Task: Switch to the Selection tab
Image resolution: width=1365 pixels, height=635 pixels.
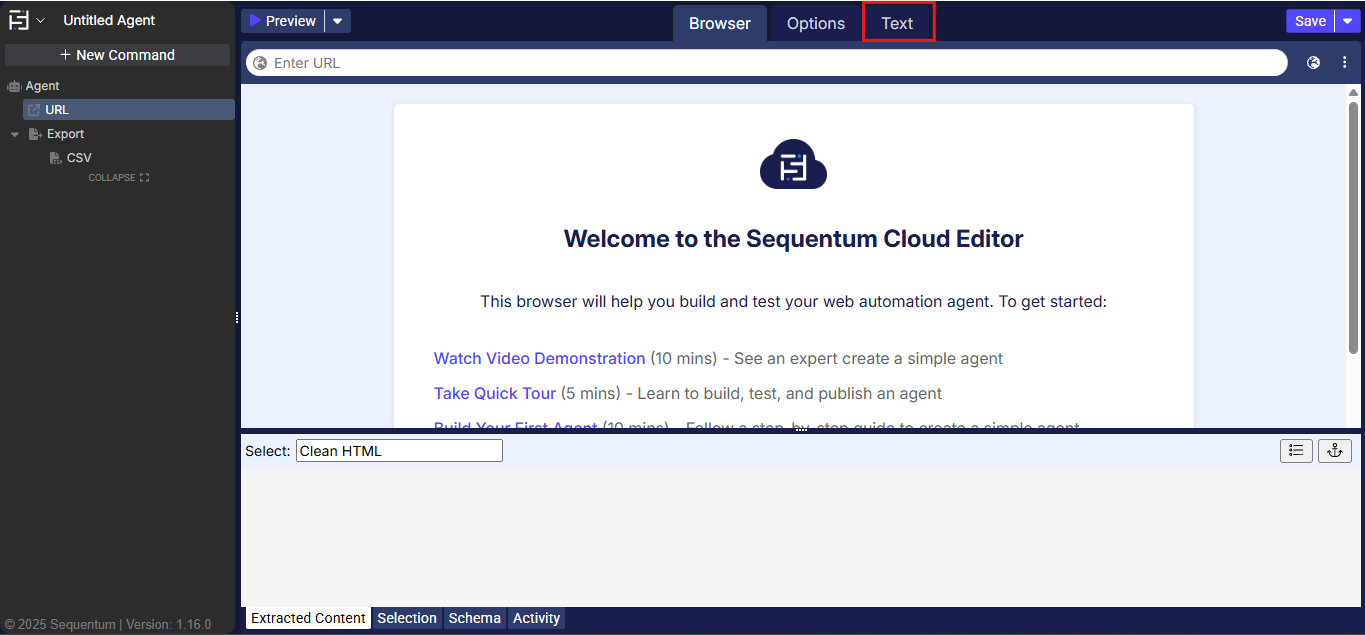Action: (x=407, y=618)
